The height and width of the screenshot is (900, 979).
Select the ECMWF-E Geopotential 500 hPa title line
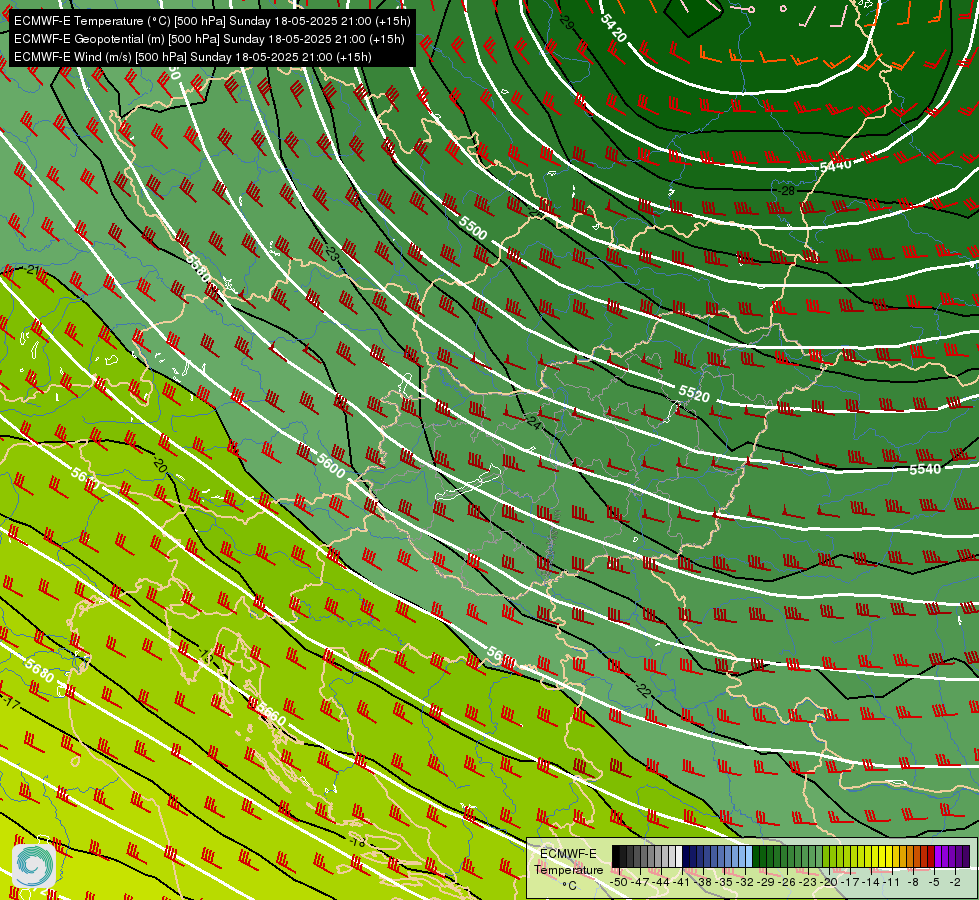pos(209,39)
